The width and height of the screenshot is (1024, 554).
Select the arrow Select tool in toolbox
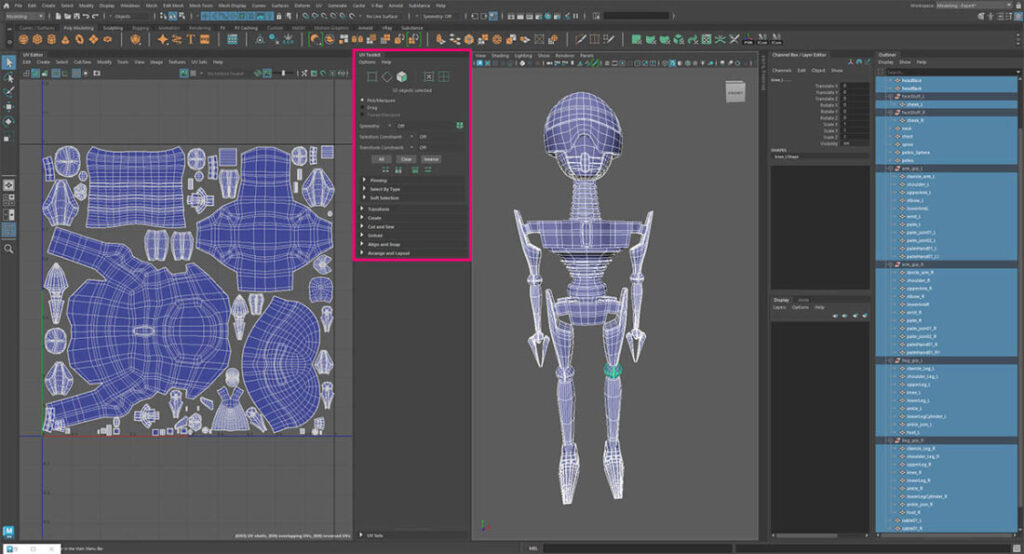pyautogui.click(x=8, y=63)
